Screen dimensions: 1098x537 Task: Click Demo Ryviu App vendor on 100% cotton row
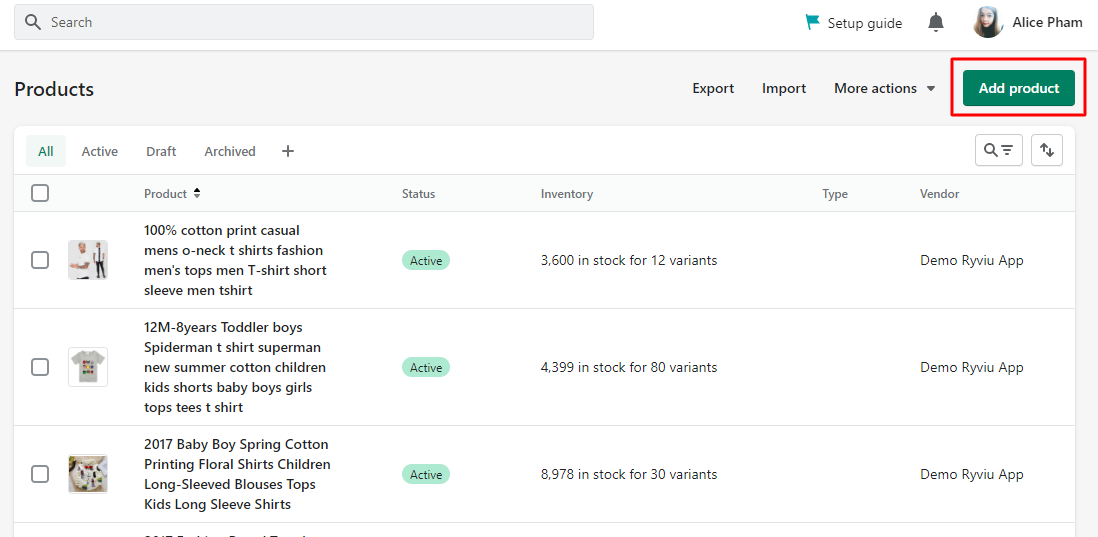[x=971, y=260]
